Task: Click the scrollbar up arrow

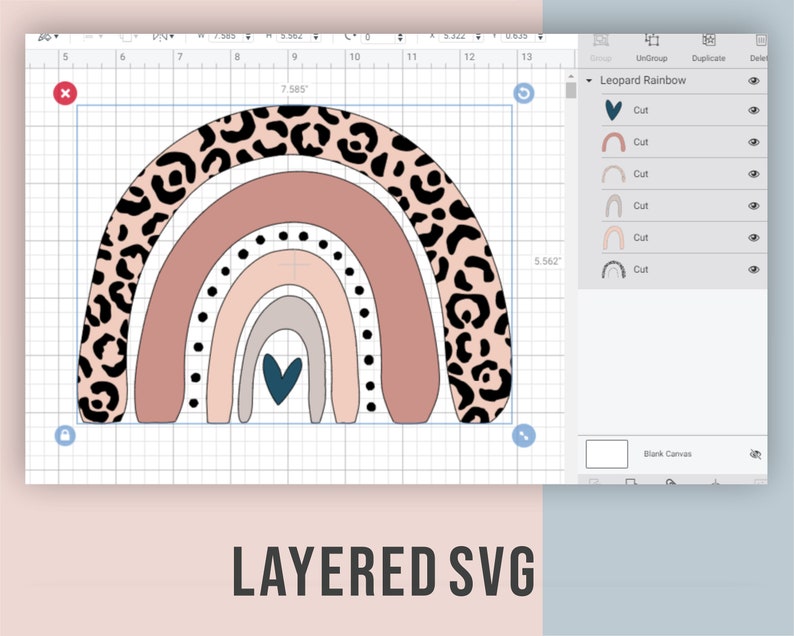Action: tap(571, 76)
